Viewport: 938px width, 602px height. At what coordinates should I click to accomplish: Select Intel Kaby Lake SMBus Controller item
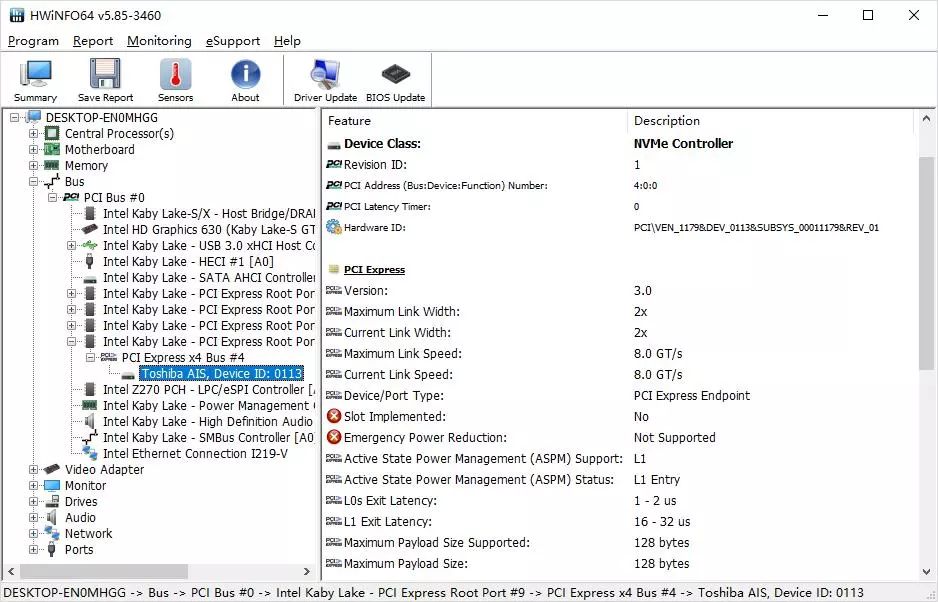tap(209, 437)
